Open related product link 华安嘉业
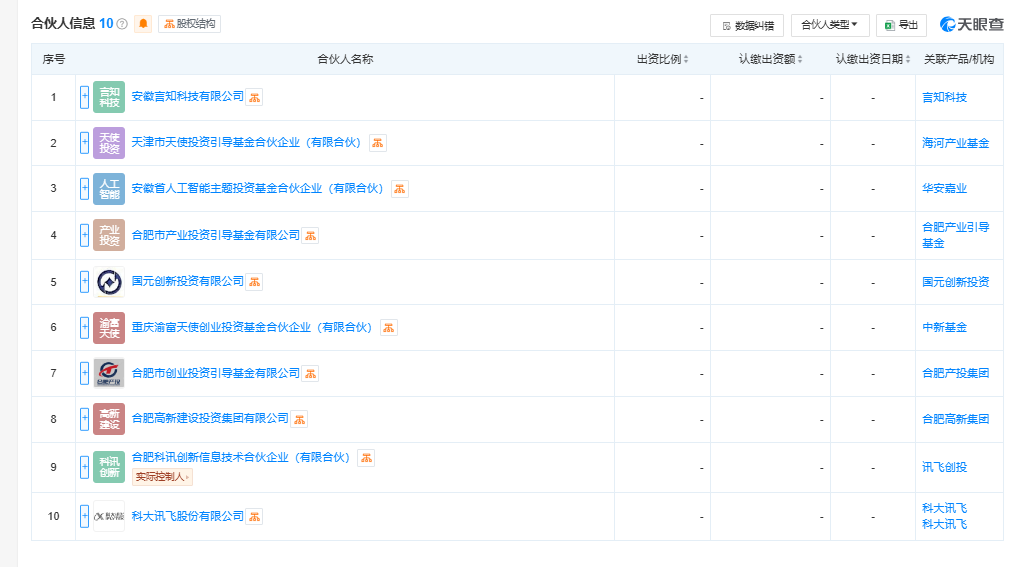Viewport: 1015px width, 567px height. [944, 188]
